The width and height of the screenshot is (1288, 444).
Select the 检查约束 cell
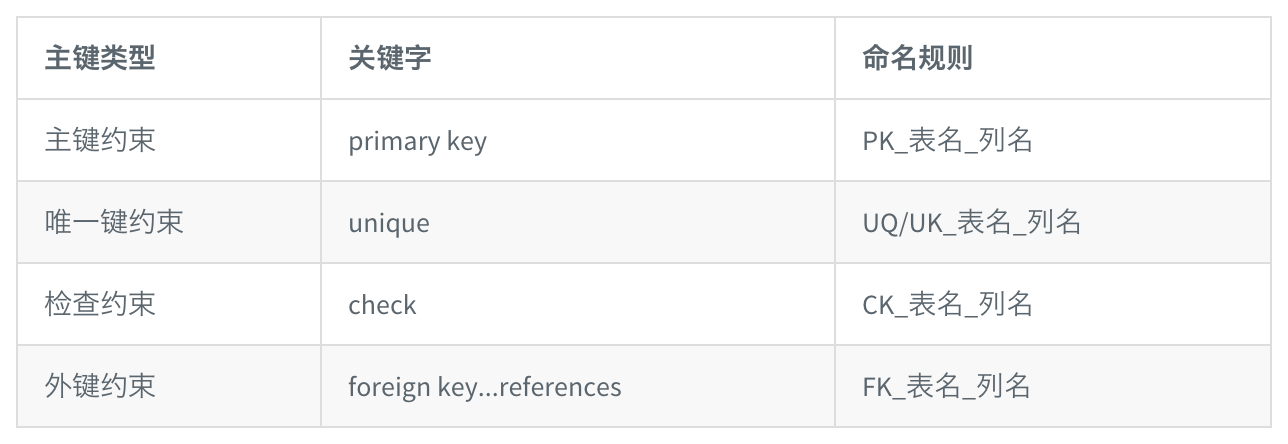100,304
